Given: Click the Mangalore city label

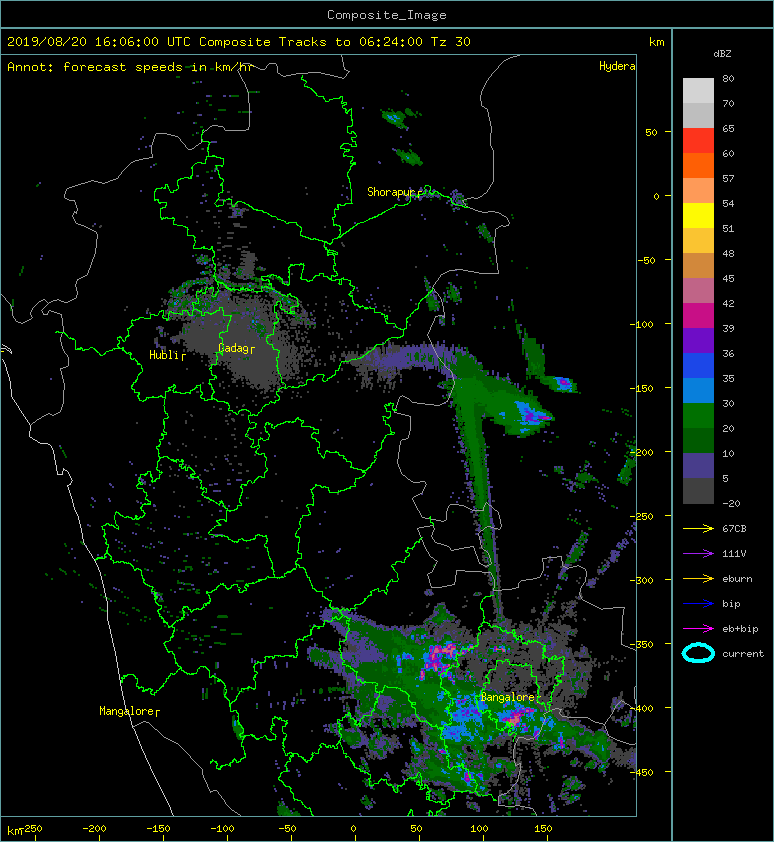Looking at the screenshot, I should coord(127,711).
